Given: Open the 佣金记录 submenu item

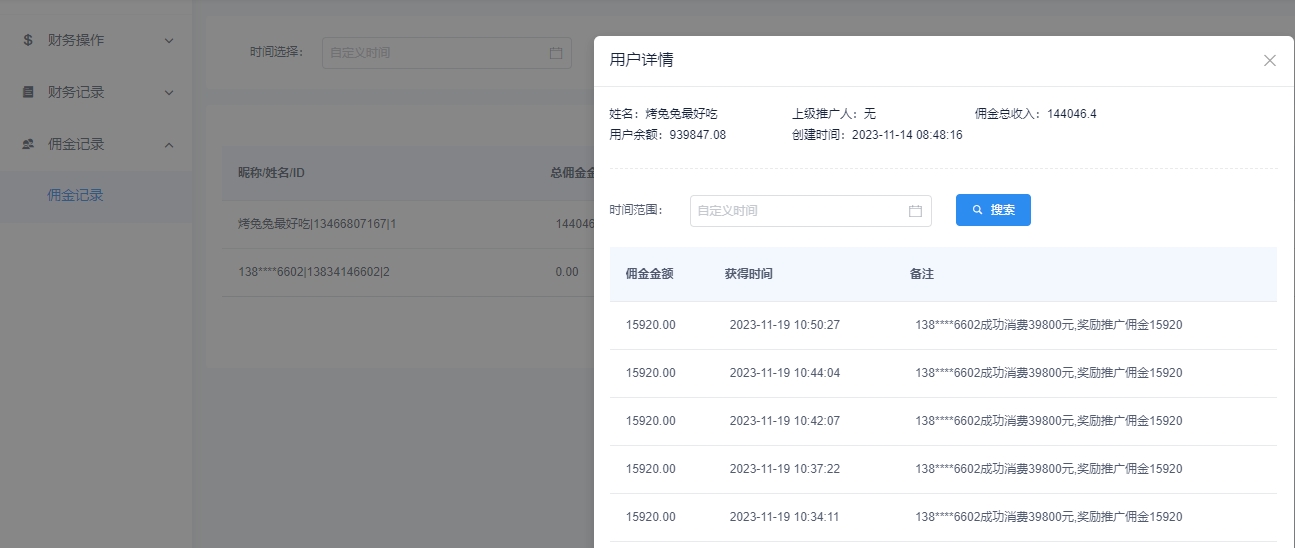Looking at the screenshot, I should coord(96,196).
